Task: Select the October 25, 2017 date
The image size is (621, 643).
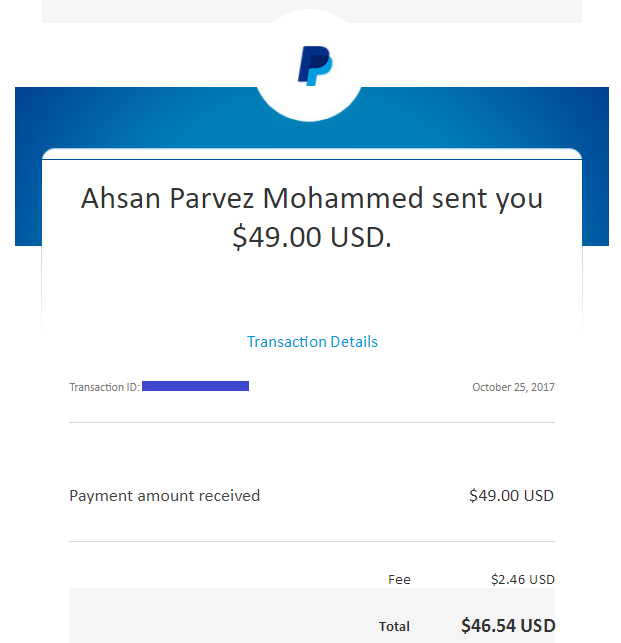Action: coord(513,387)
